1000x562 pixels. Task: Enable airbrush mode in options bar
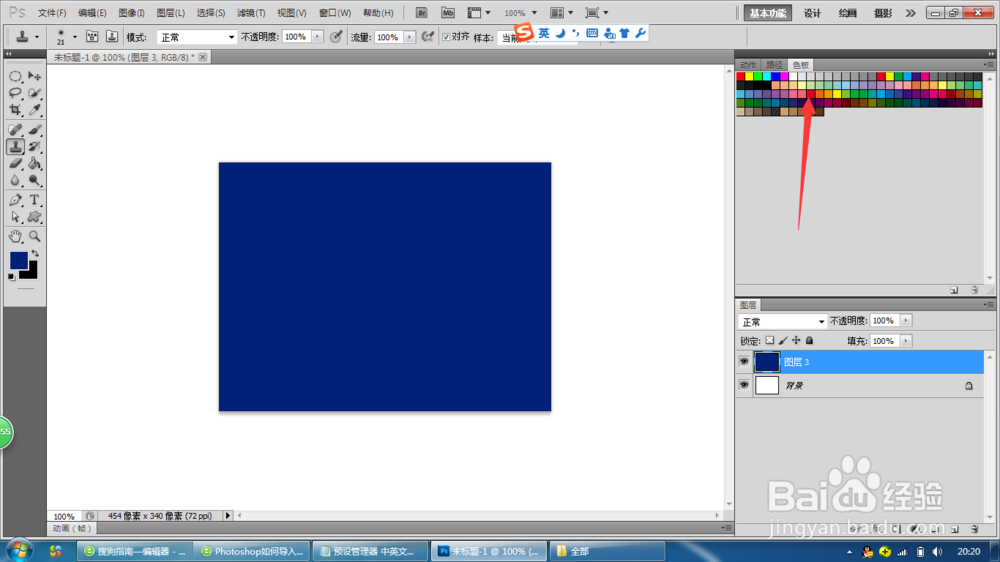[428, 37]
